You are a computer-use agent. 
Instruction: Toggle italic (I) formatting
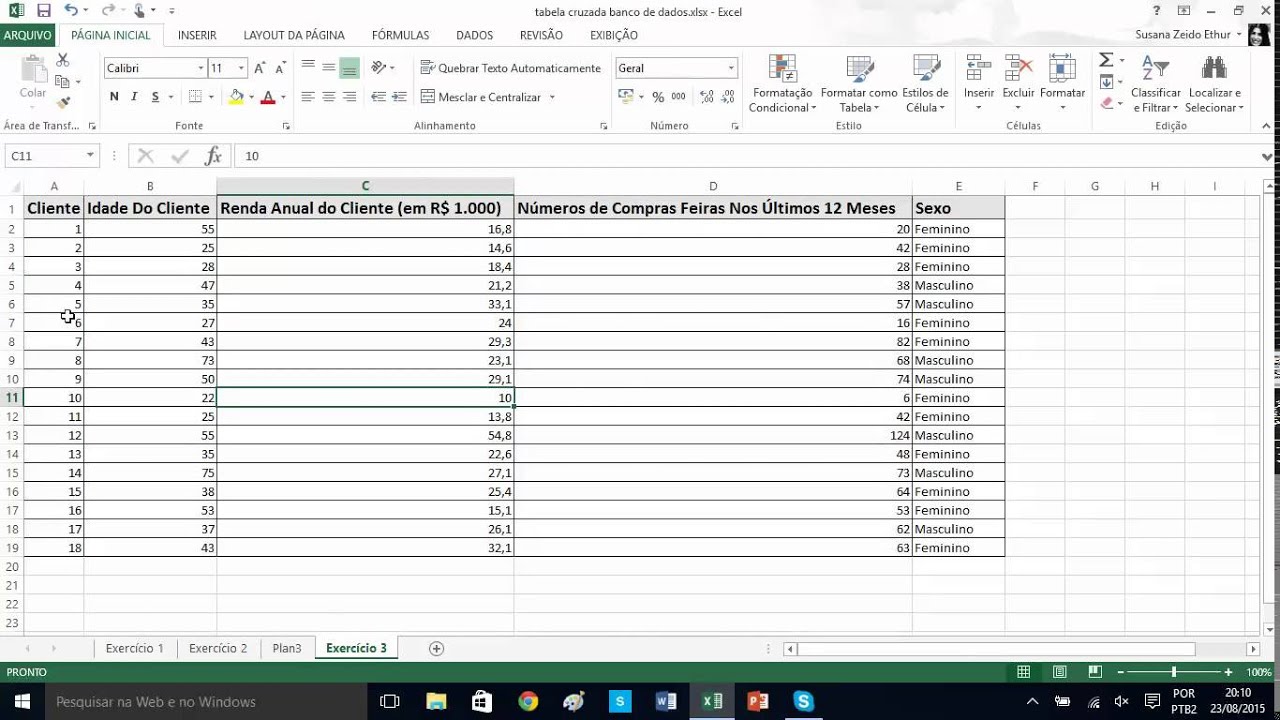(x=134, y=97)
